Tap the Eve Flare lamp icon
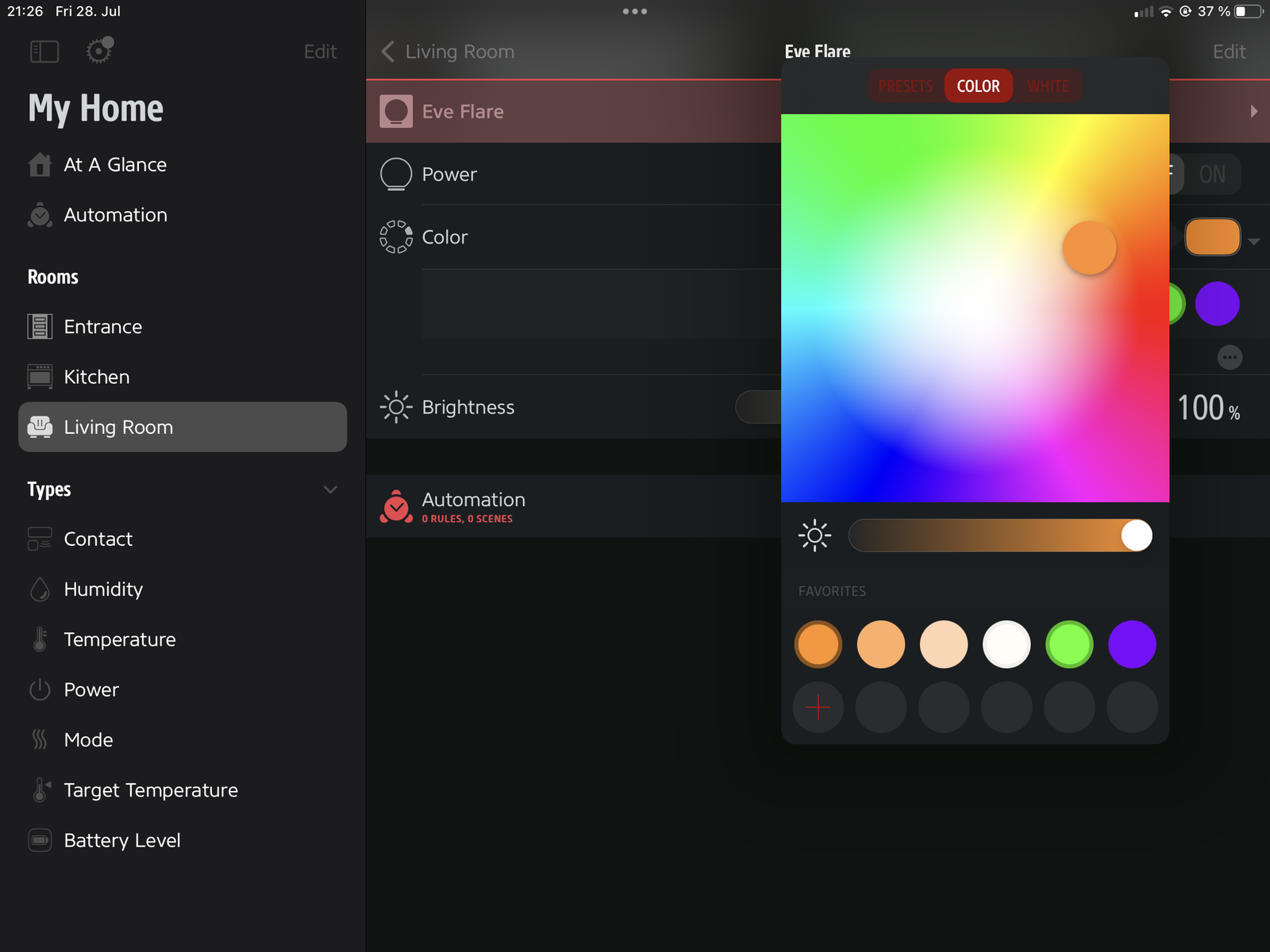The image size is (1270, 952). pos(396,112)
